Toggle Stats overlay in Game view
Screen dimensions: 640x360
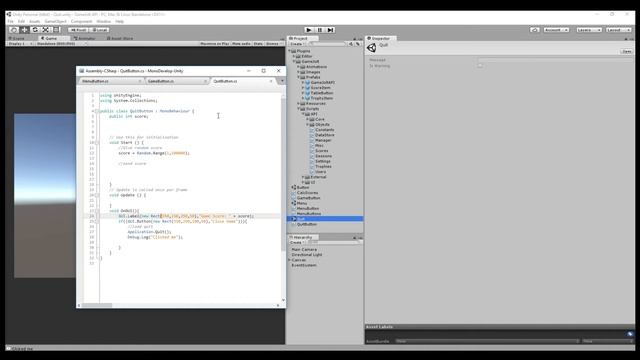coord(258,44)
